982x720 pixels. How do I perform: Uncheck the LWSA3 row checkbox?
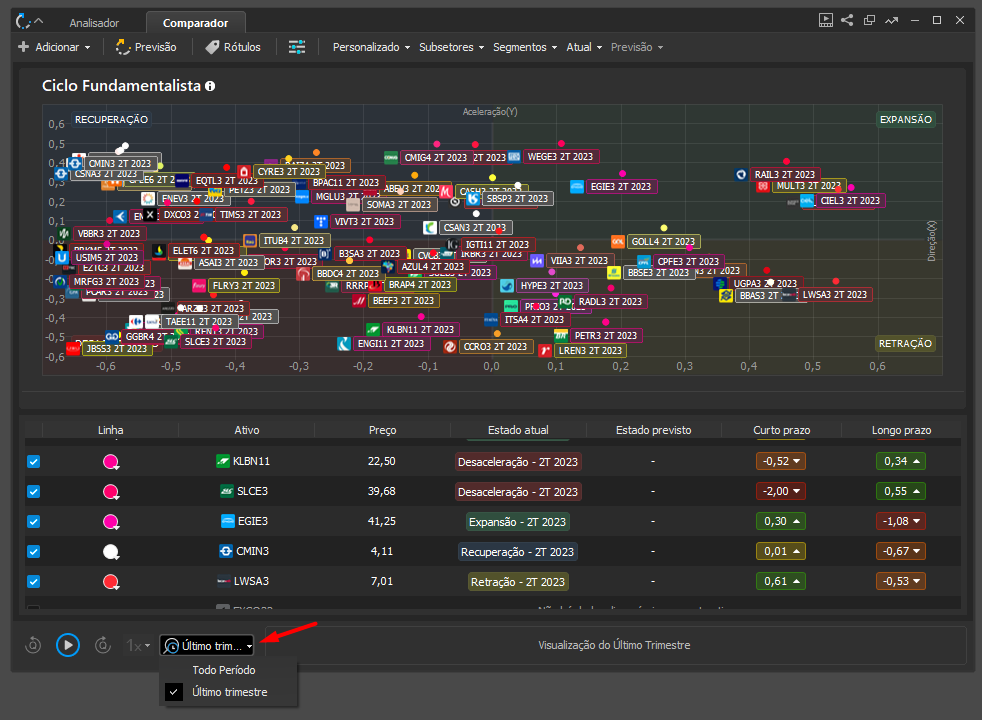point(34,582)
